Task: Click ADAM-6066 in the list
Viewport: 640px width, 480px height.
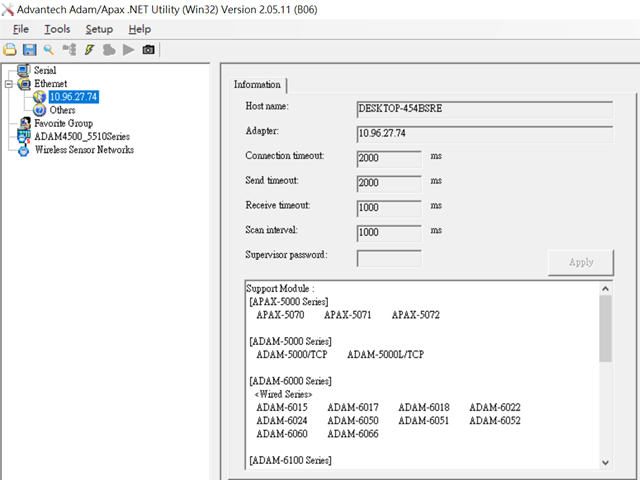Action: [353, 434]
